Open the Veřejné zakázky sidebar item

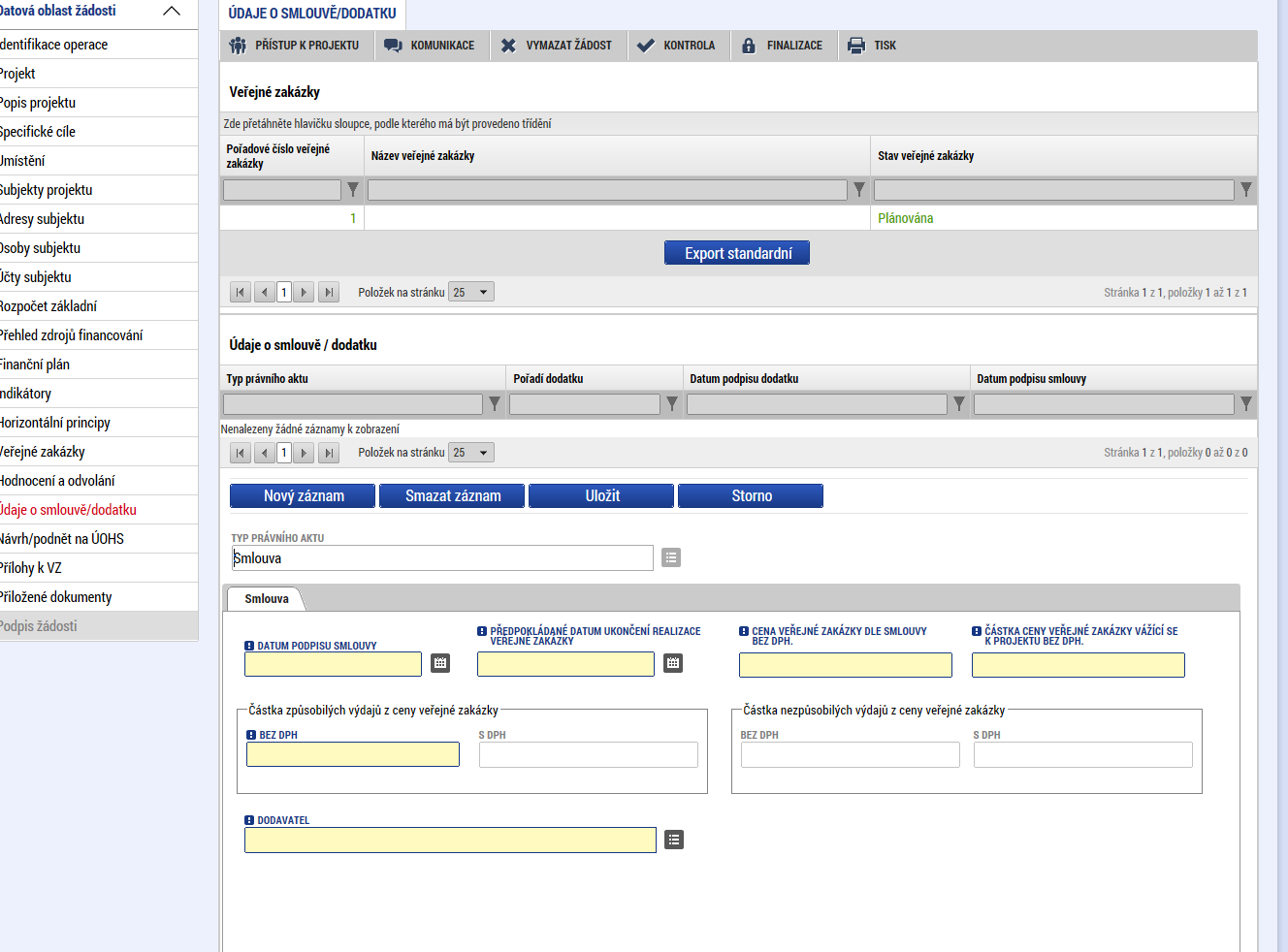(x=98, y=452)
